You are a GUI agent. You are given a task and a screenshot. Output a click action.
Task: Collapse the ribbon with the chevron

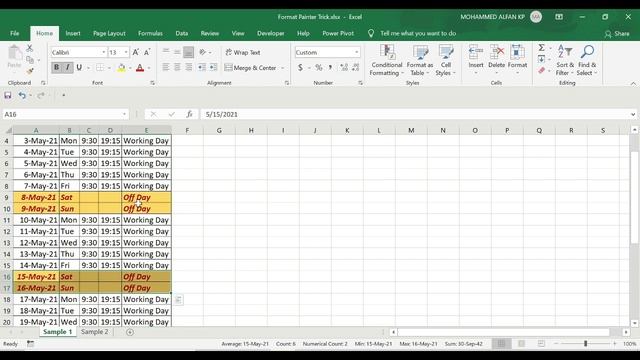[x=633, y=84]
